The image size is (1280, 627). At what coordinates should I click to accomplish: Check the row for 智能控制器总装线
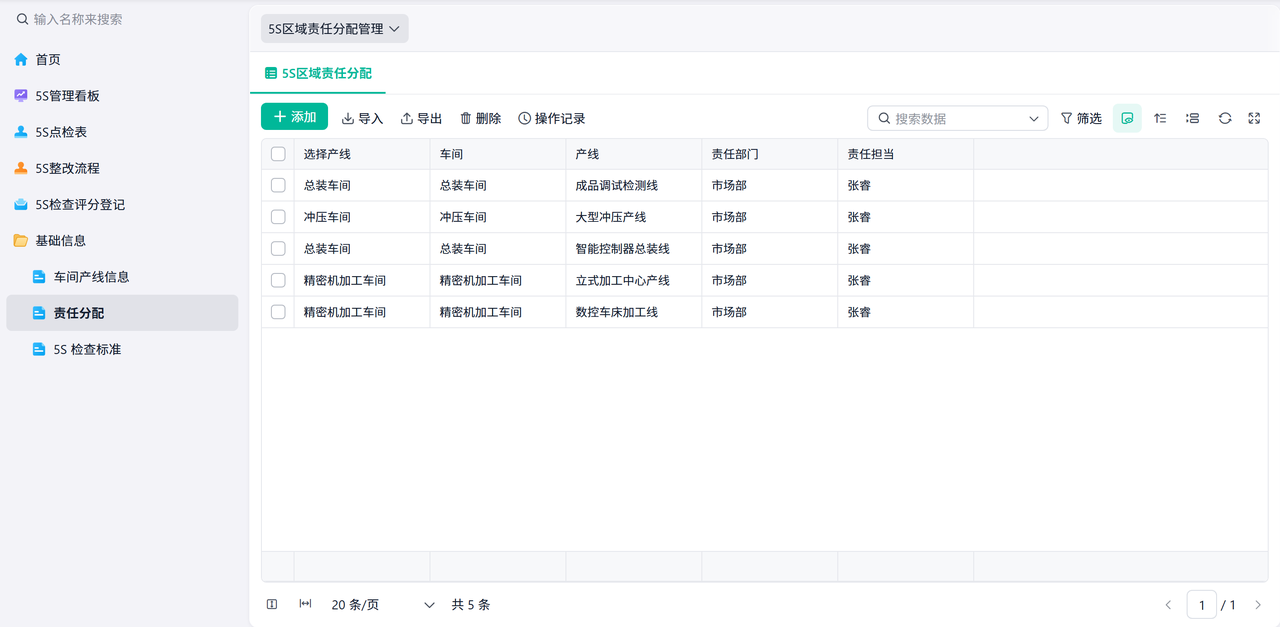(278, 248)
